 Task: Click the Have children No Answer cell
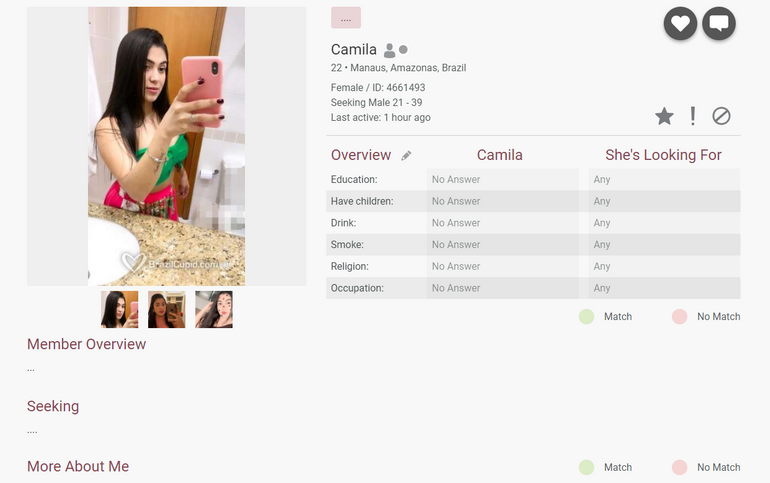[502, 201]
